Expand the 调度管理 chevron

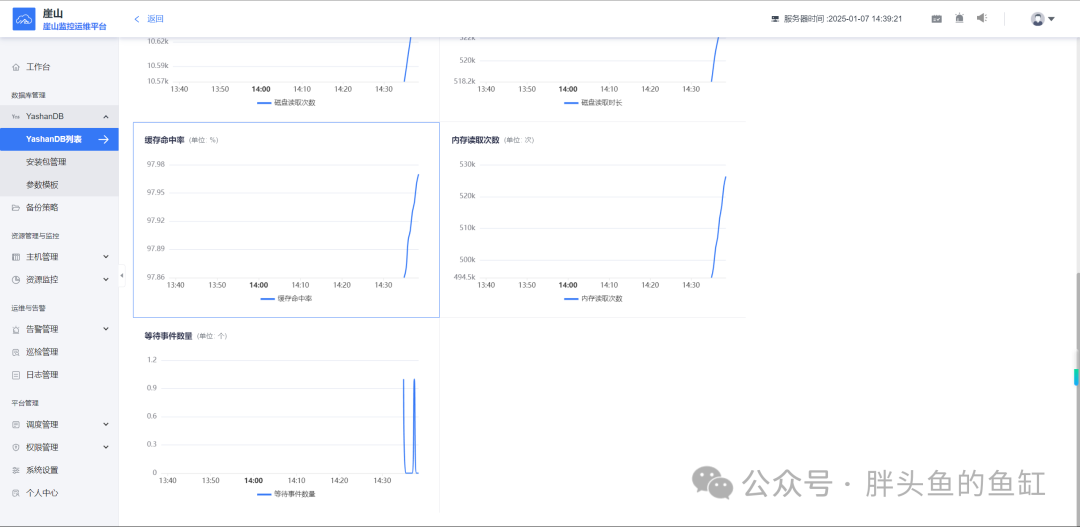(x=106, y=424)
